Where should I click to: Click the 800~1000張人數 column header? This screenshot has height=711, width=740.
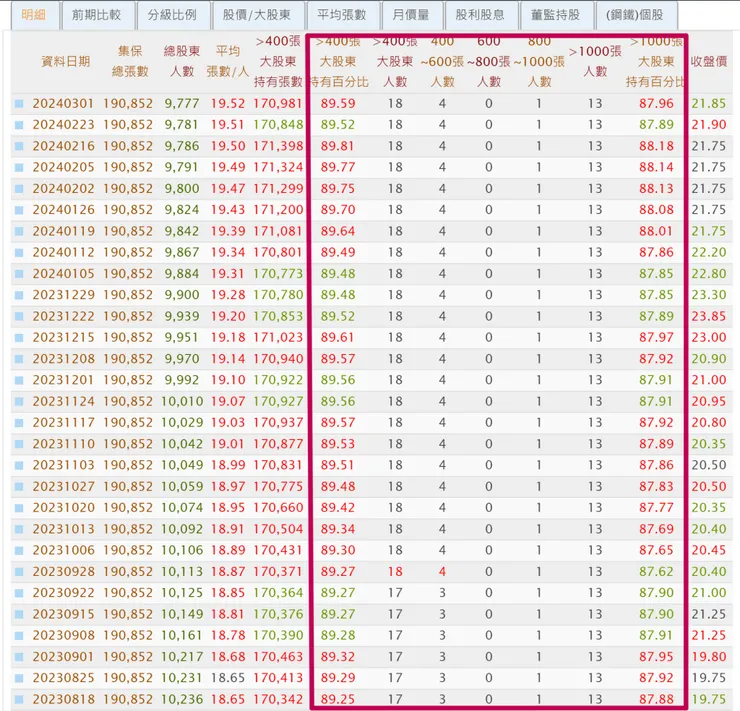pos(539,61)
